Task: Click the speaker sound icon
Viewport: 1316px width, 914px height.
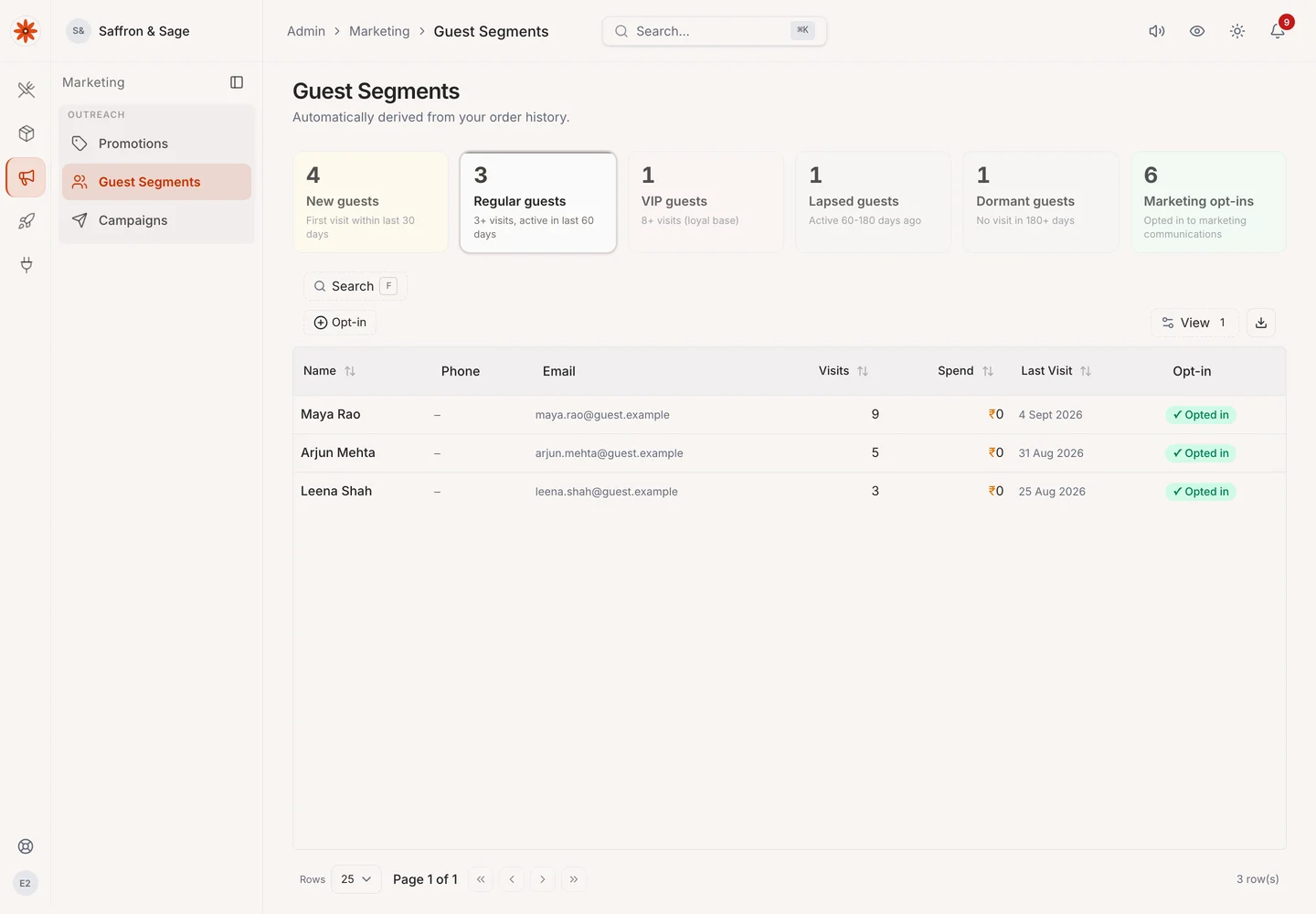Action: coord(1157,31)
